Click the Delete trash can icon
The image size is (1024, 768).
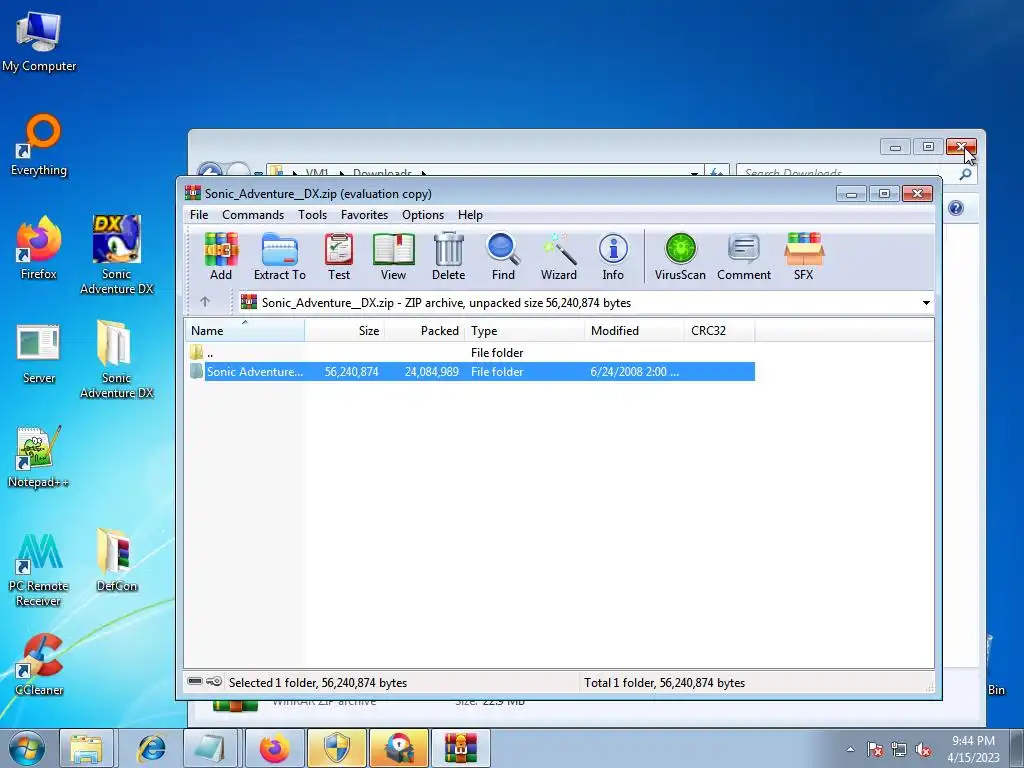coord(449,256)
